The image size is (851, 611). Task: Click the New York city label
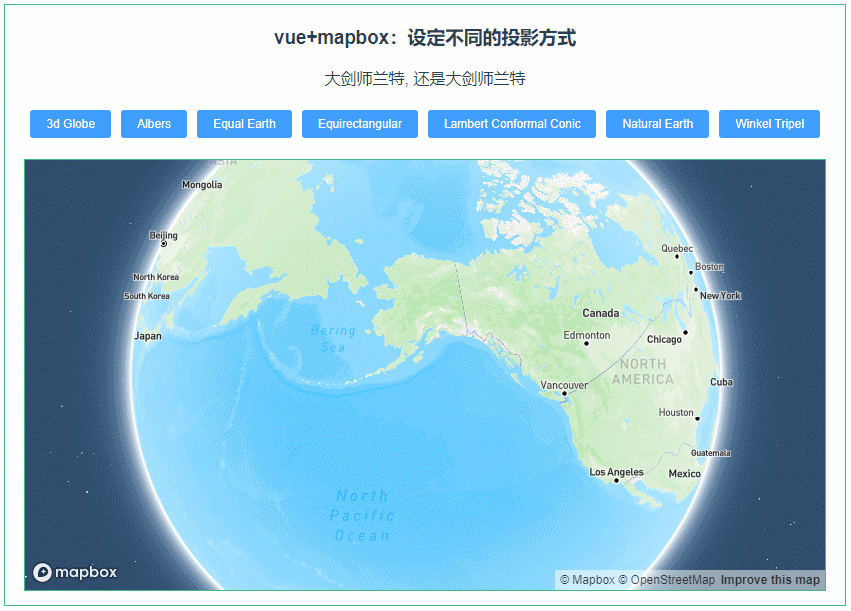(720, 296)
